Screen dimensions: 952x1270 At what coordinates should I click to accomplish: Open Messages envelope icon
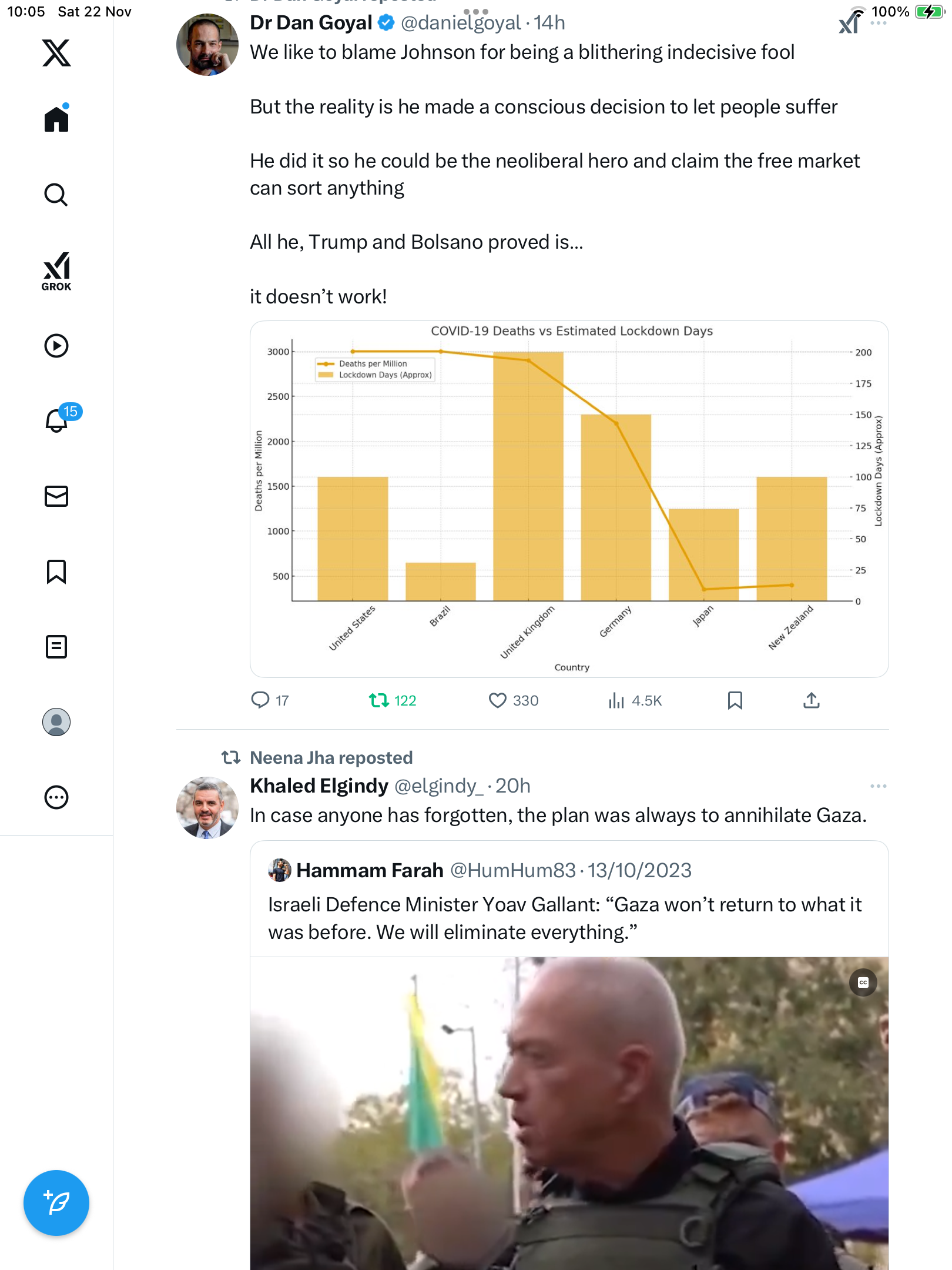[56, 496]
